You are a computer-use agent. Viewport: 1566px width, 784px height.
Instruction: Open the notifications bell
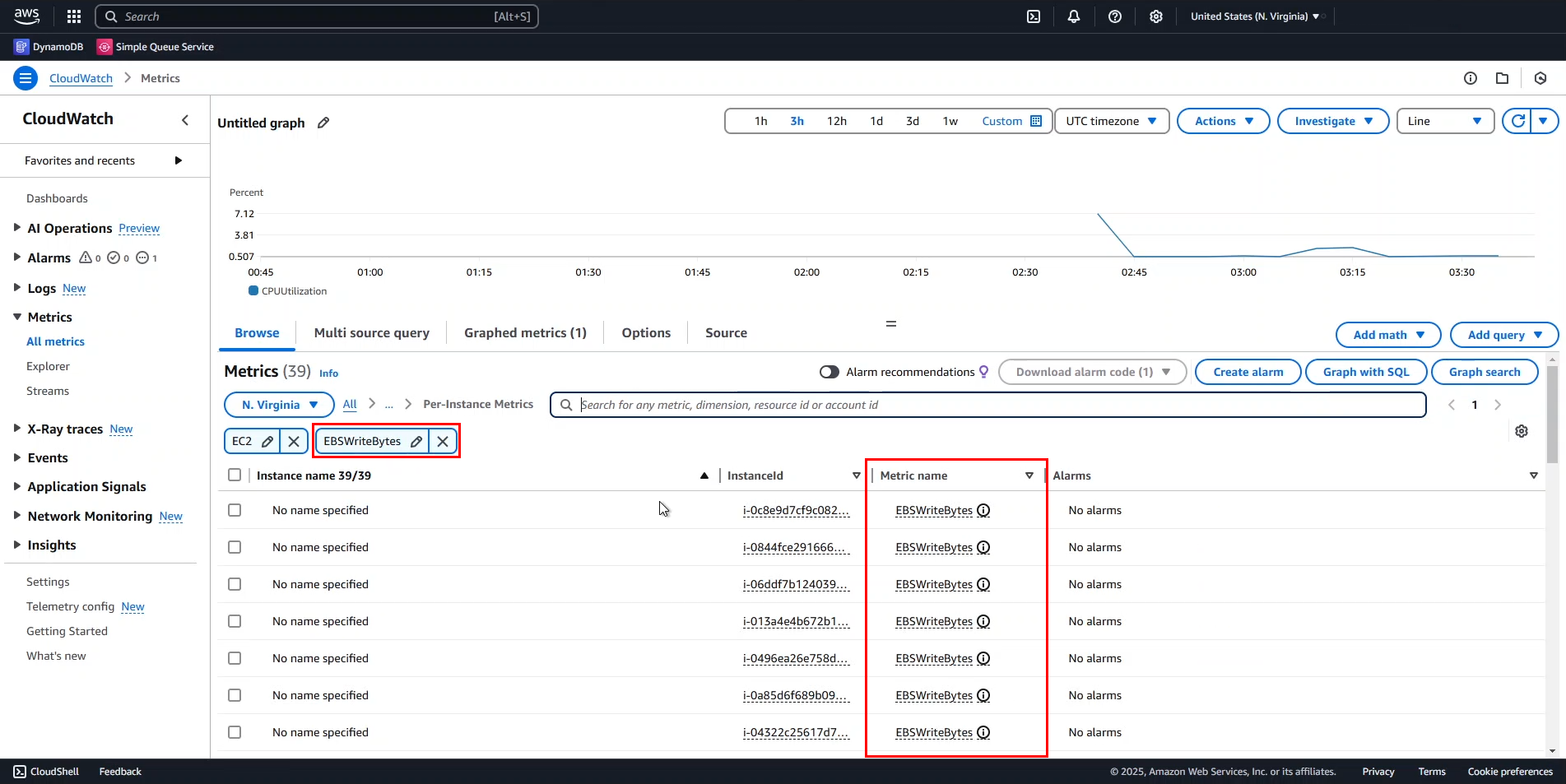(x=1074, y=16)
